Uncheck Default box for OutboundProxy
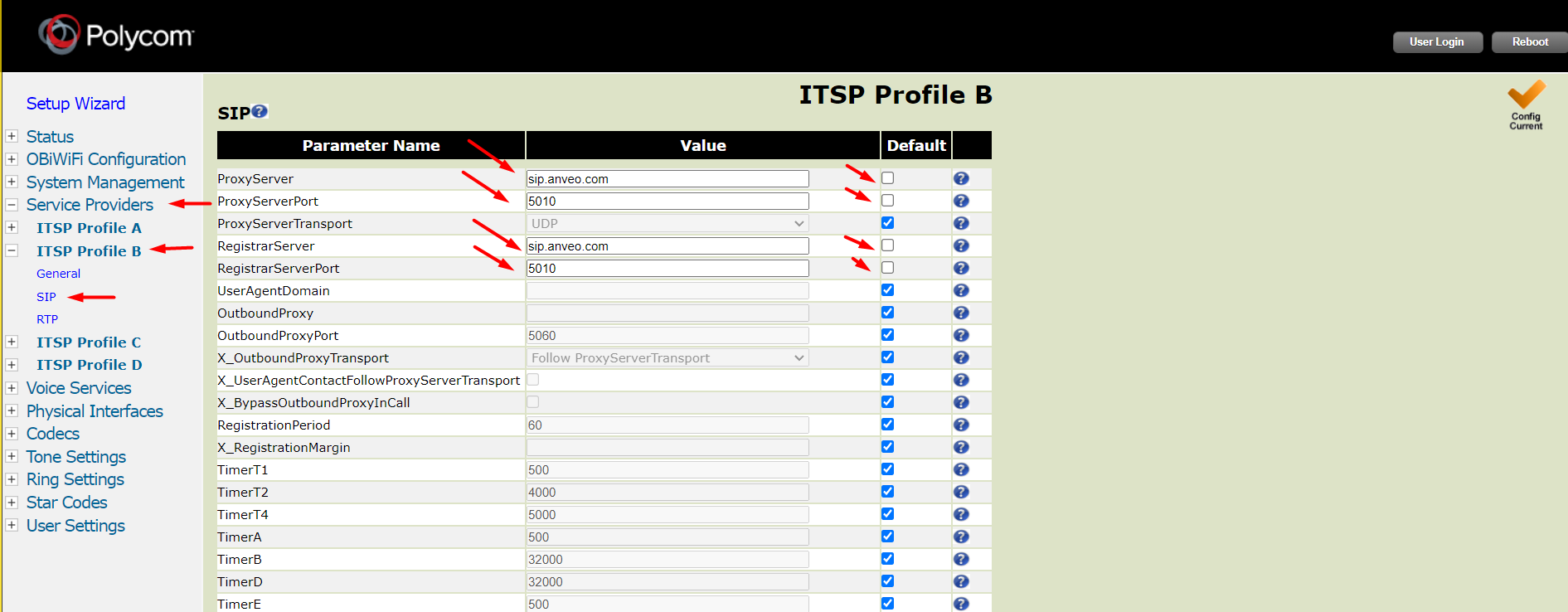 tap(887, 312)
